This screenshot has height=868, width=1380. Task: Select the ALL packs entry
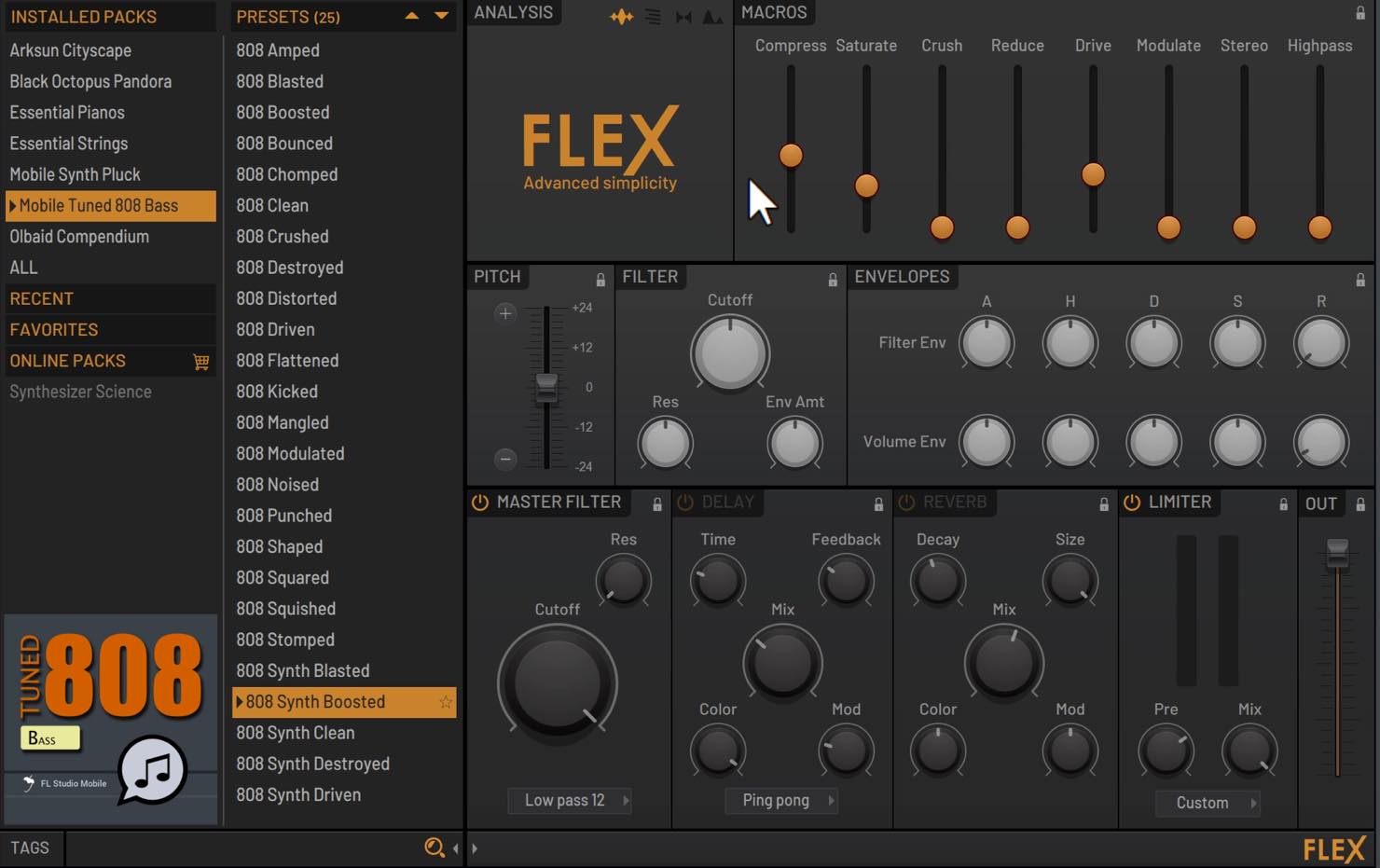[110, 268]
